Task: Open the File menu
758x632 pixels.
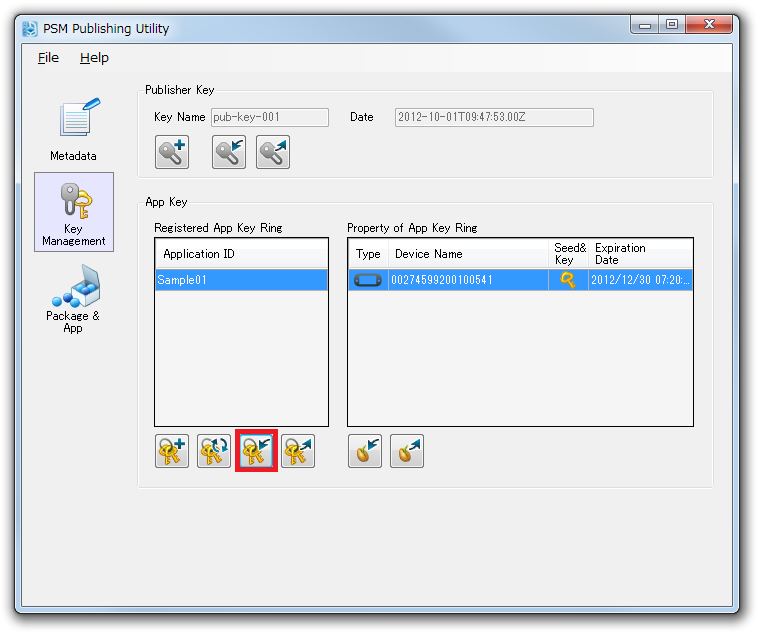Action: coord(48,58)
